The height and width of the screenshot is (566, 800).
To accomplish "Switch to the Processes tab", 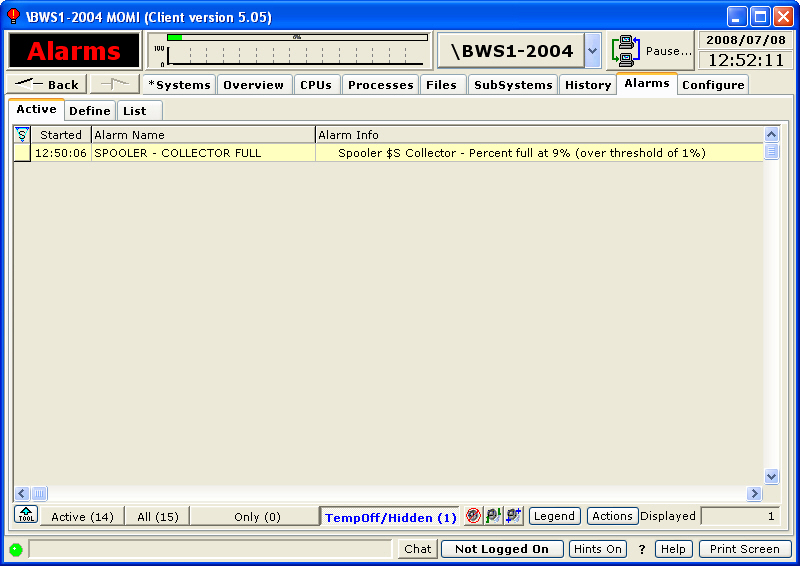I will tap(380, 85).
